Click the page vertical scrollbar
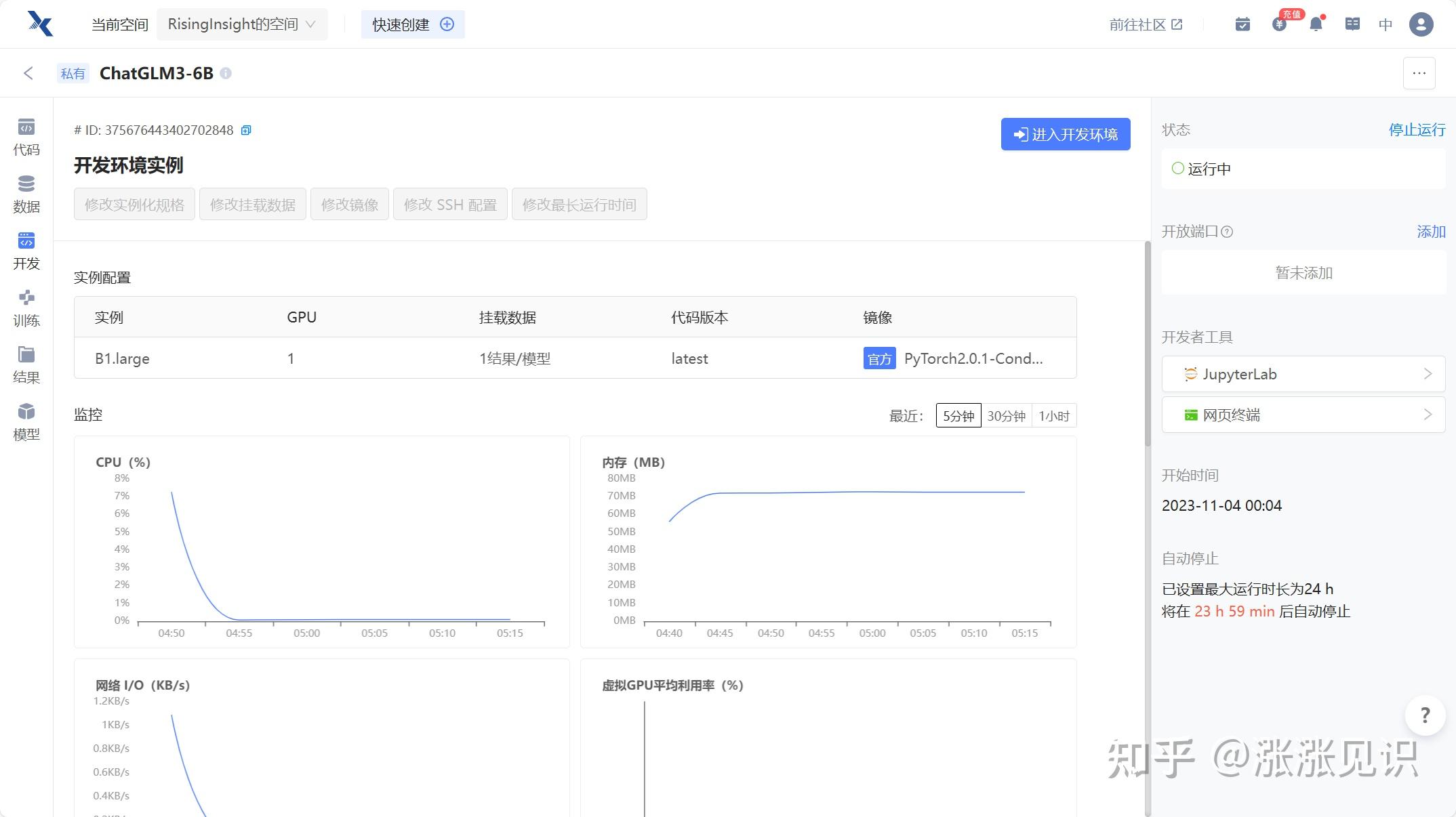The width and height of the screenshot is (1456, 817). coord(1148,344)
